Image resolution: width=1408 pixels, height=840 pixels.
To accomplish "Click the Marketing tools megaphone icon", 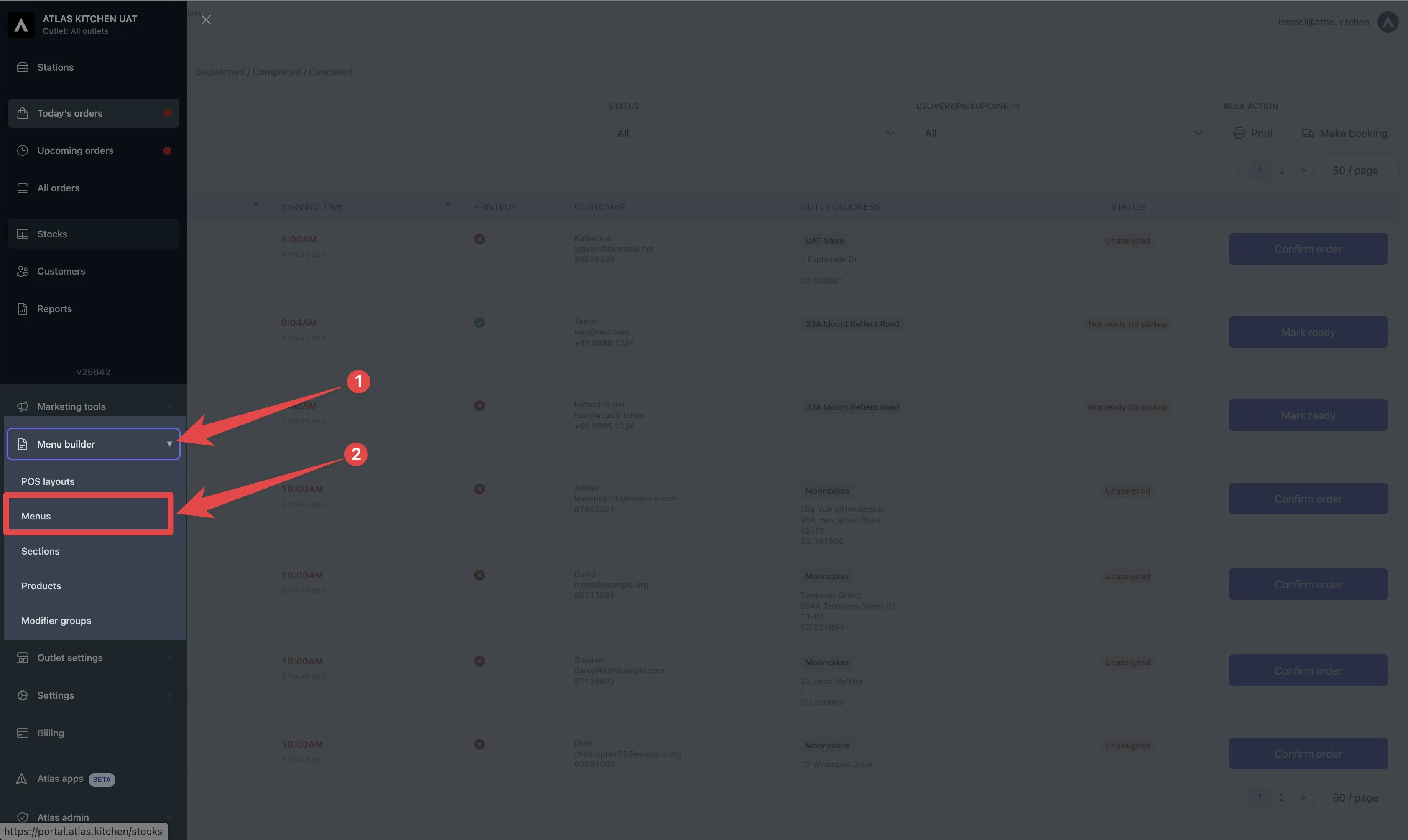I will (23, 406).
